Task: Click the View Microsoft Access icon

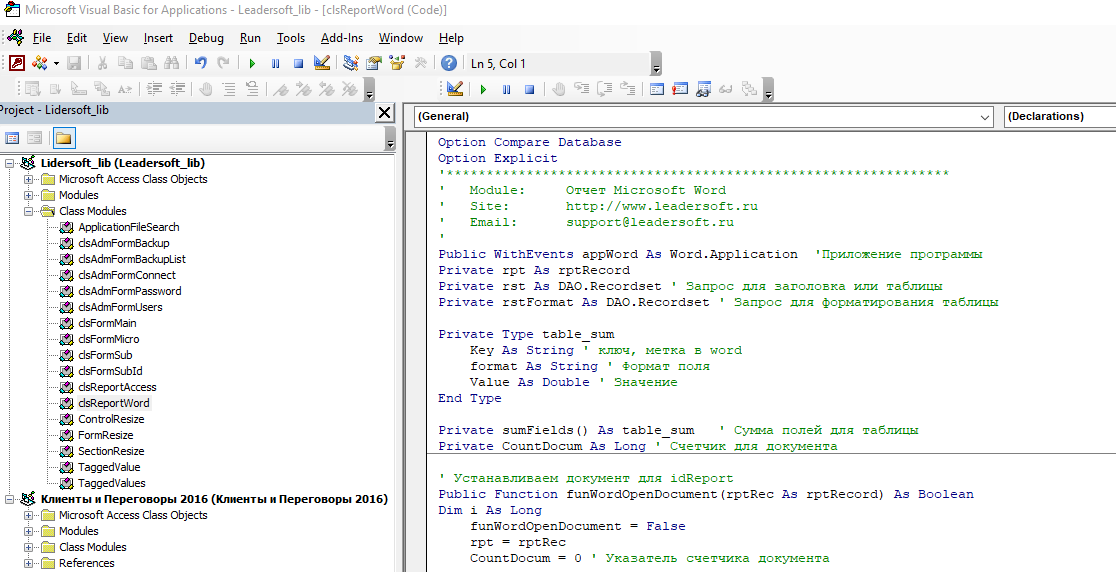Action: coord(17,63)
